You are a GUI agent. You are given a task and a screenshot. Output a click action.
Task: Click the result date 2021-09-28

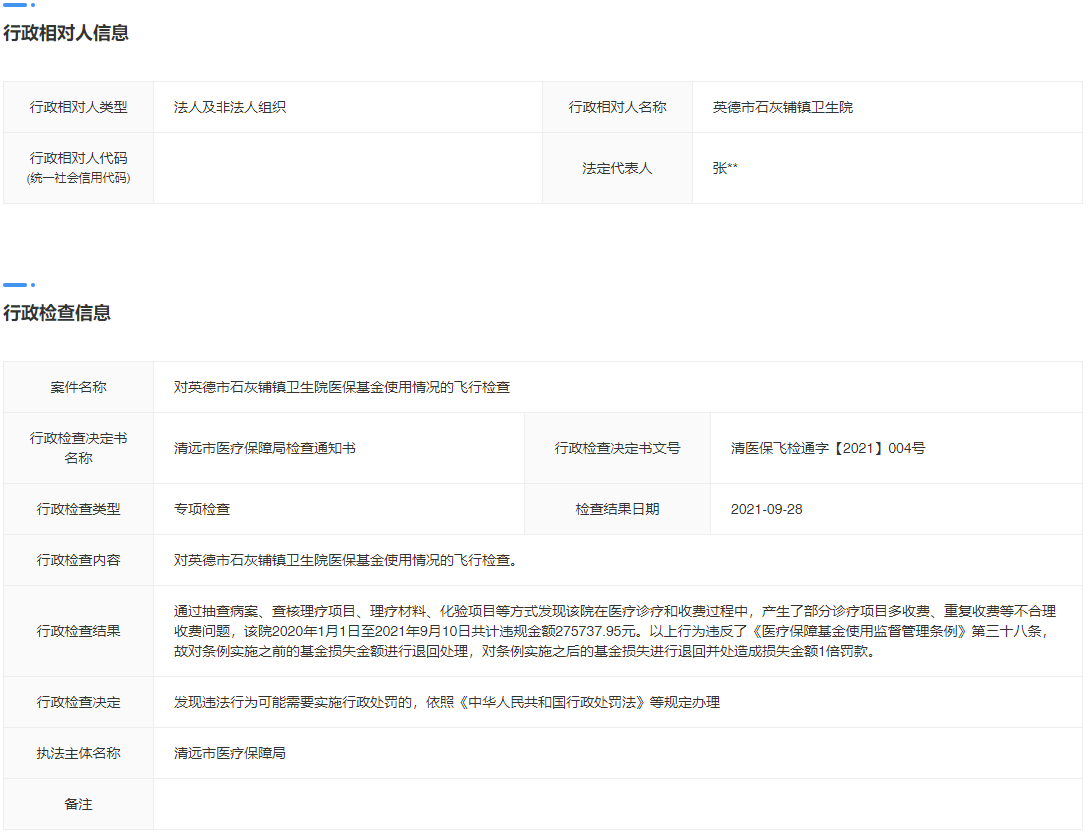766,509
